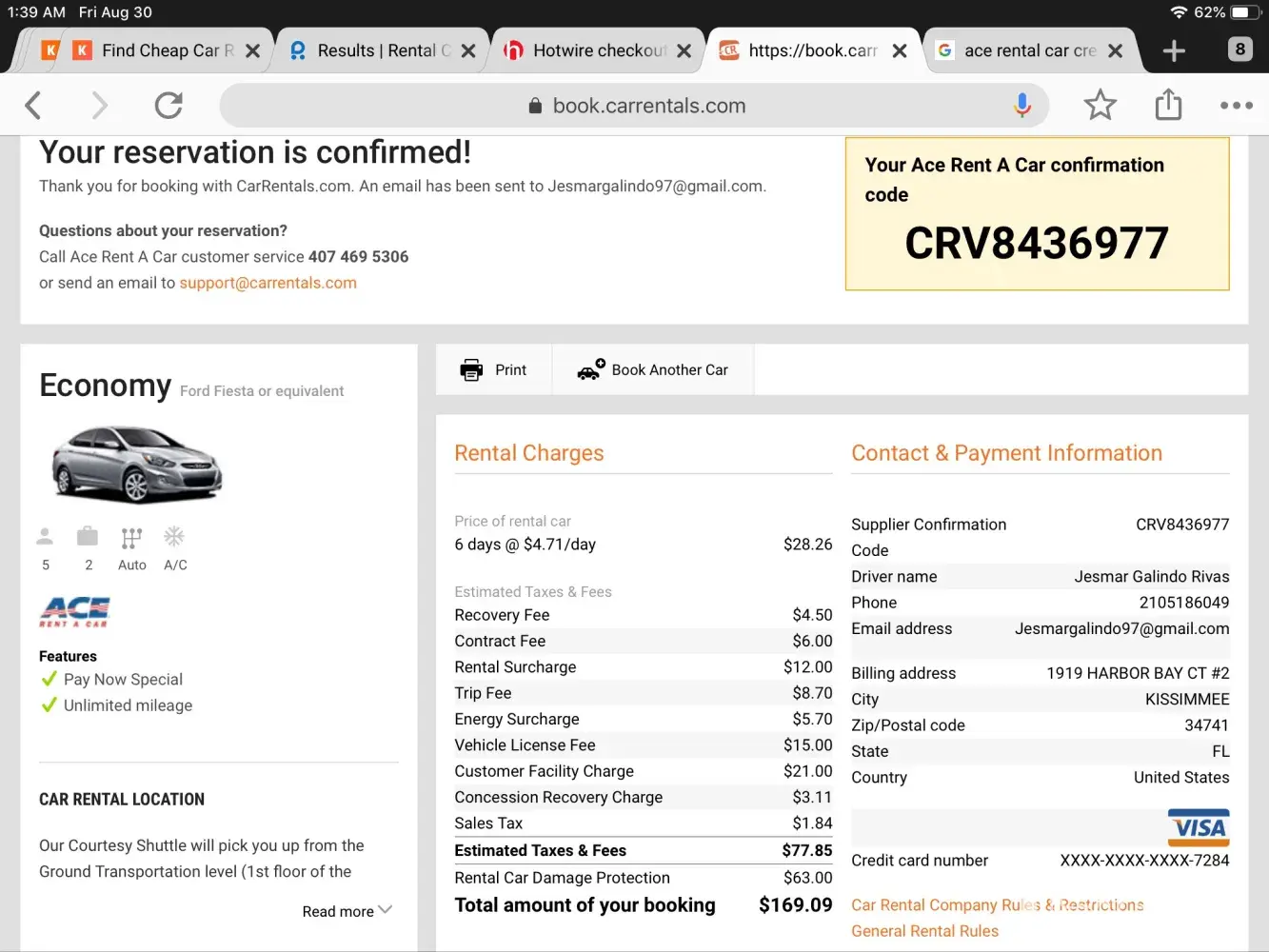Tap the Ford Fiesta car thumbnail
Viewport: 1269px width, 952px height.
[x=136, y=464]
